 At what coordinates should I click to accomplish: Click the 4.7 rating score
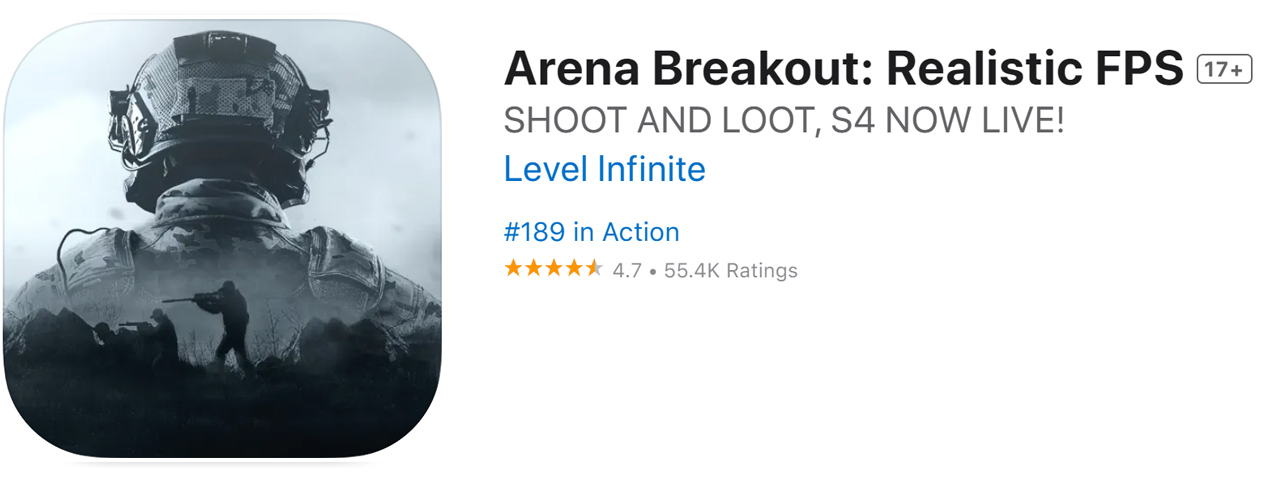627,270
